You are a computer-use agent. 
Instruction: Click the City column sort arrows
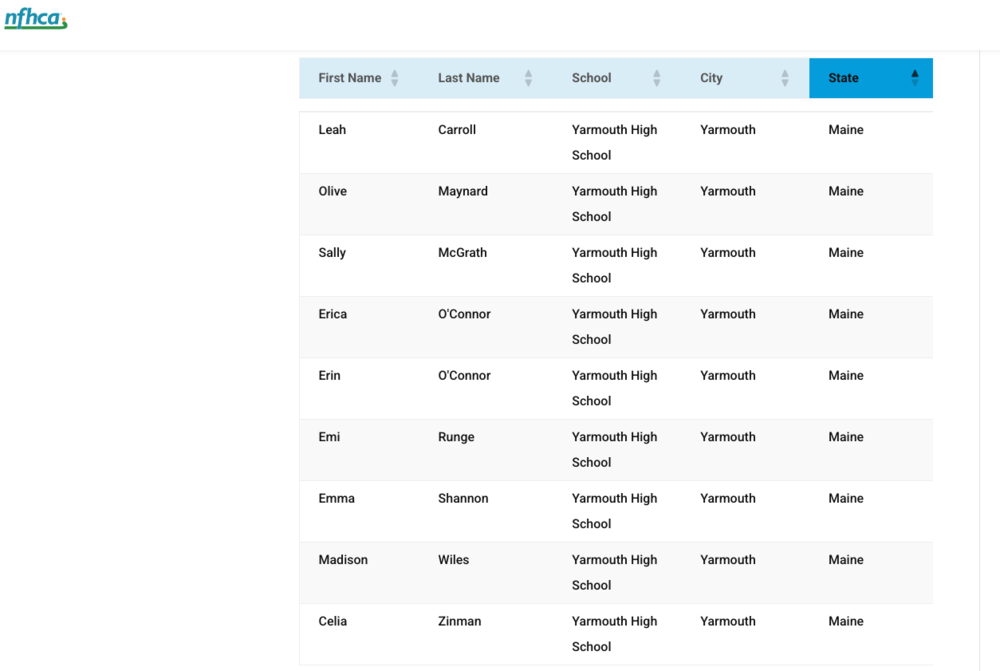[x=785, y=78]
